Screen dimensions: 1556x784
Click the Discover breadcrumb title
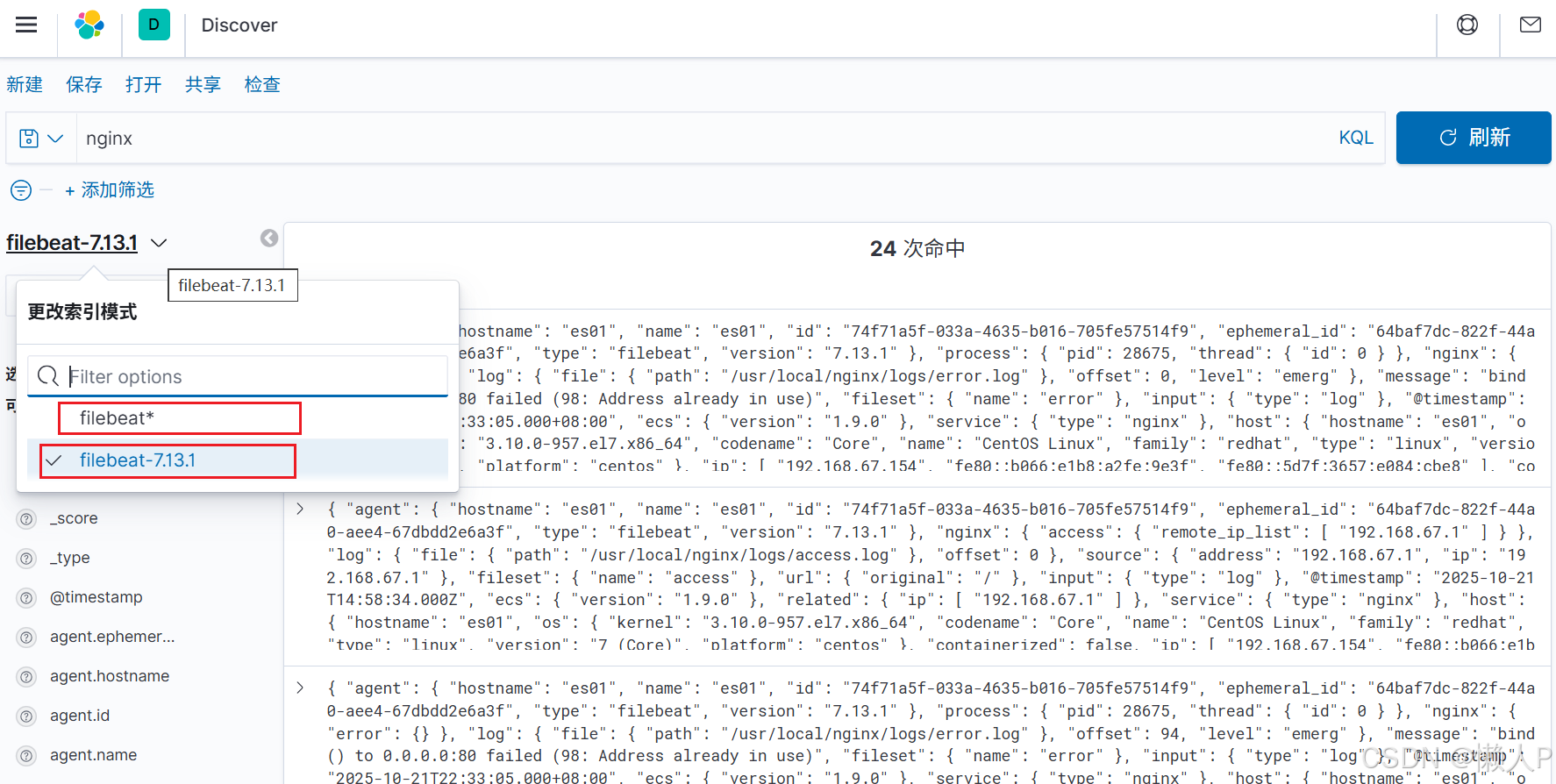coord(239,25)
